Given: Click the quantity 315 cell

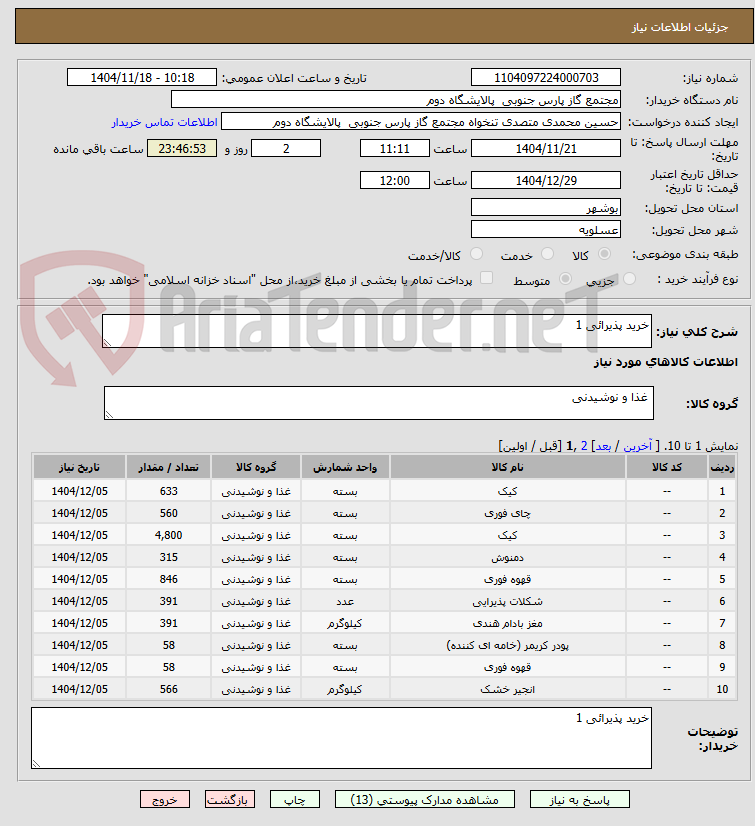Looking at the screenshot, I should tap(169, 557).
